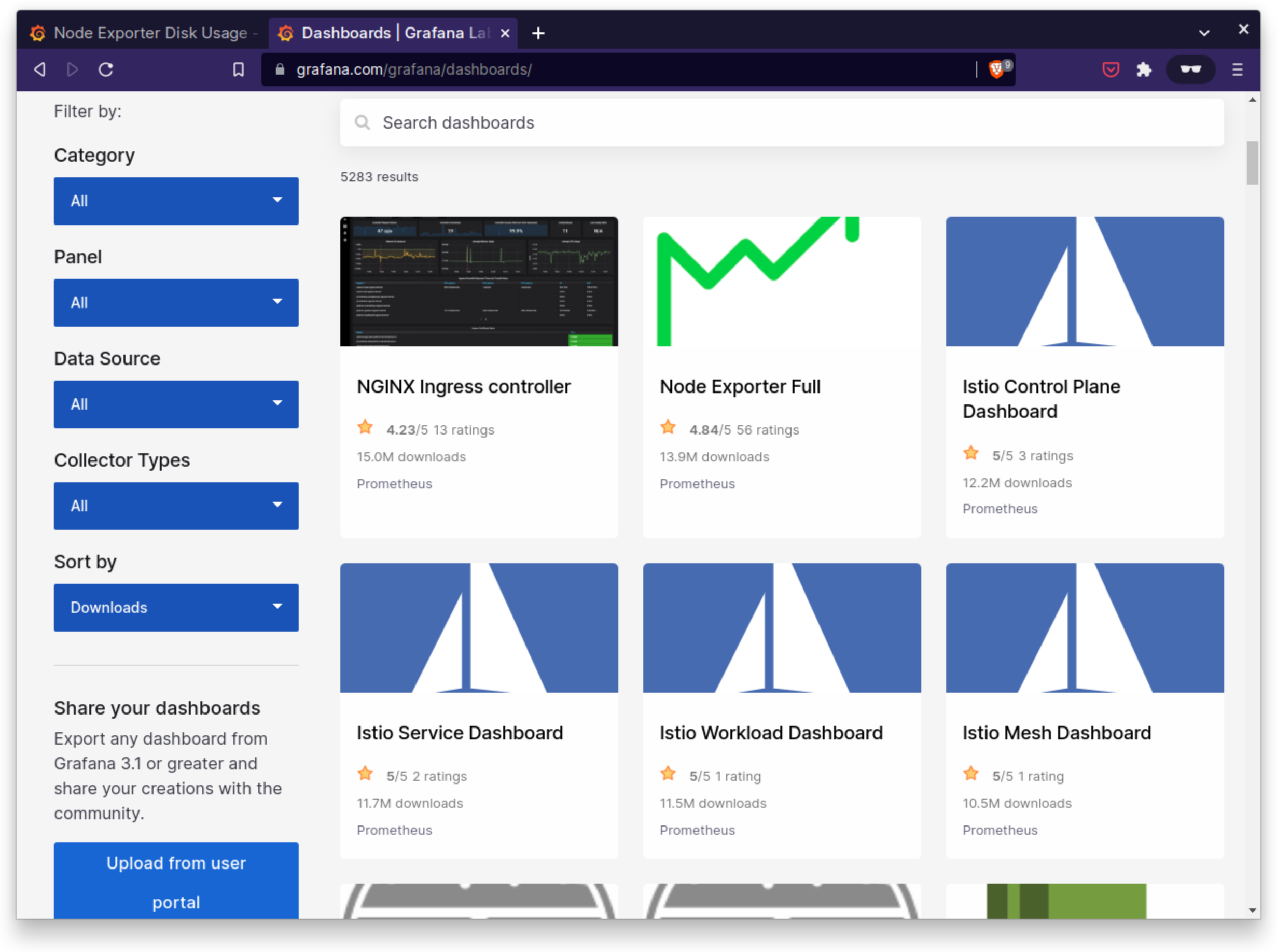Open the extensions puzzle piece icon
The height and width of the screenshot is (952, 1277).
point(1144,69)
